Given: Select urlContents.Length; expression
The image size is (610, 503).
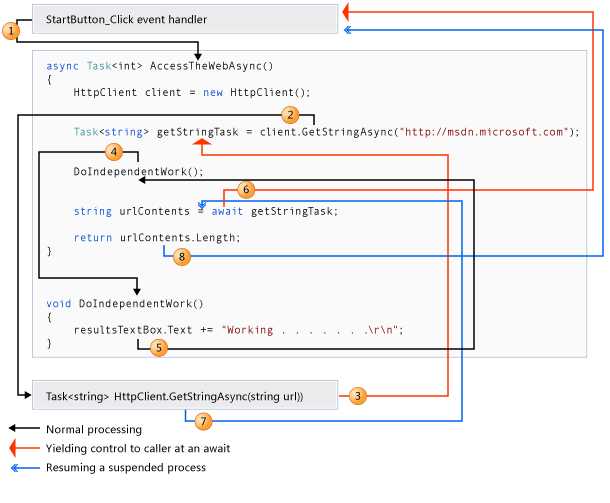Looking at the screenshot, I should pyautogui.click(x=180, y=238).
